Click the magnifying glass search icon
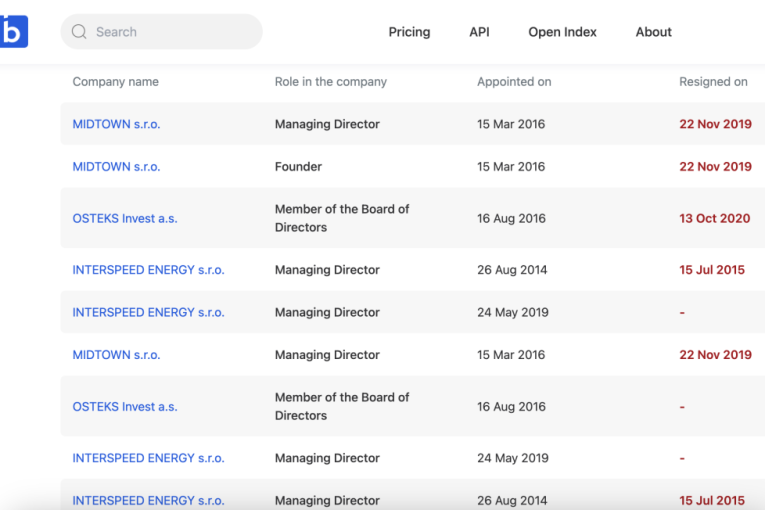 79,32
